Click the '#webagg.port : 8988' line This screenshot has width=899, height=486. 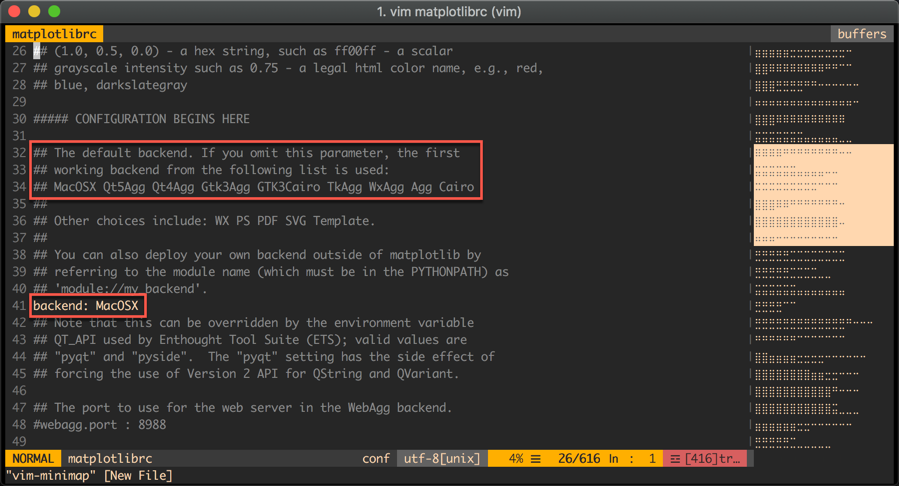pos(100,425)
